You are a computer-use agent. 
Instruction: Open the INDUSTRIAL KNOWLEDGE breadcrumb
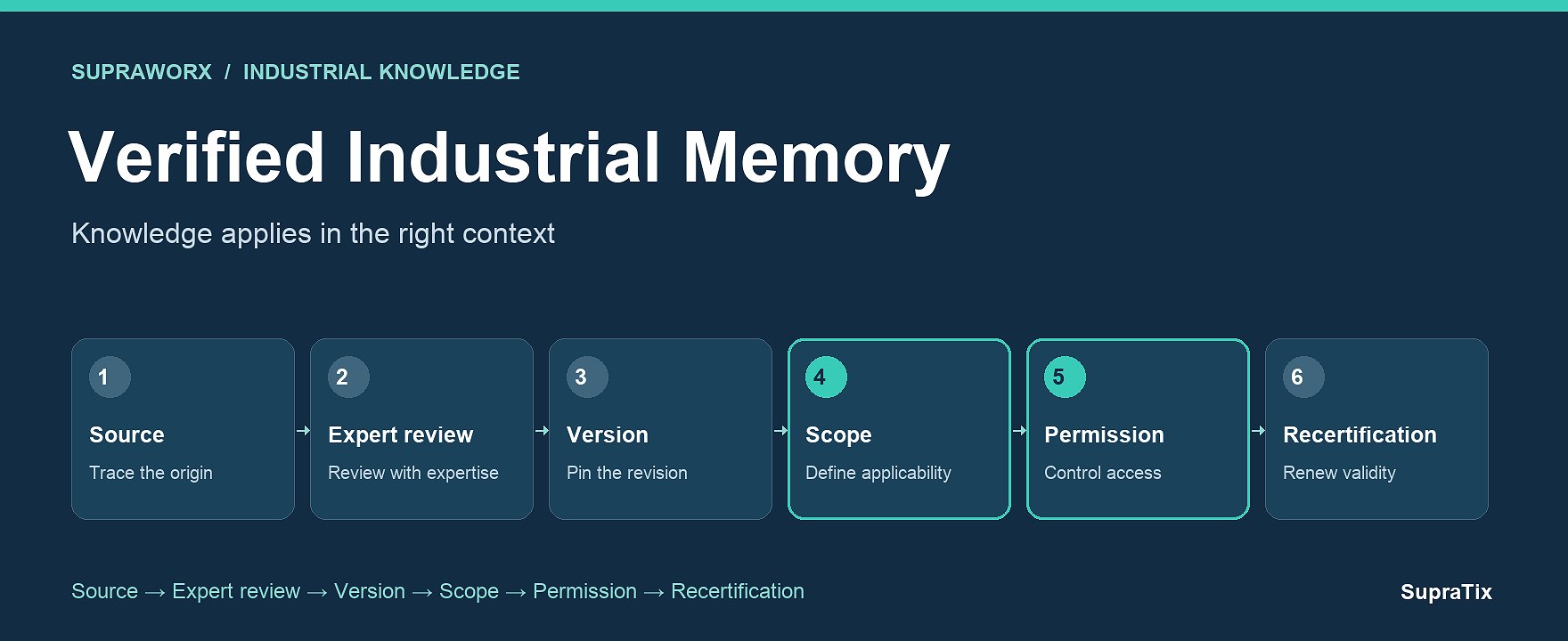point(381,72)
